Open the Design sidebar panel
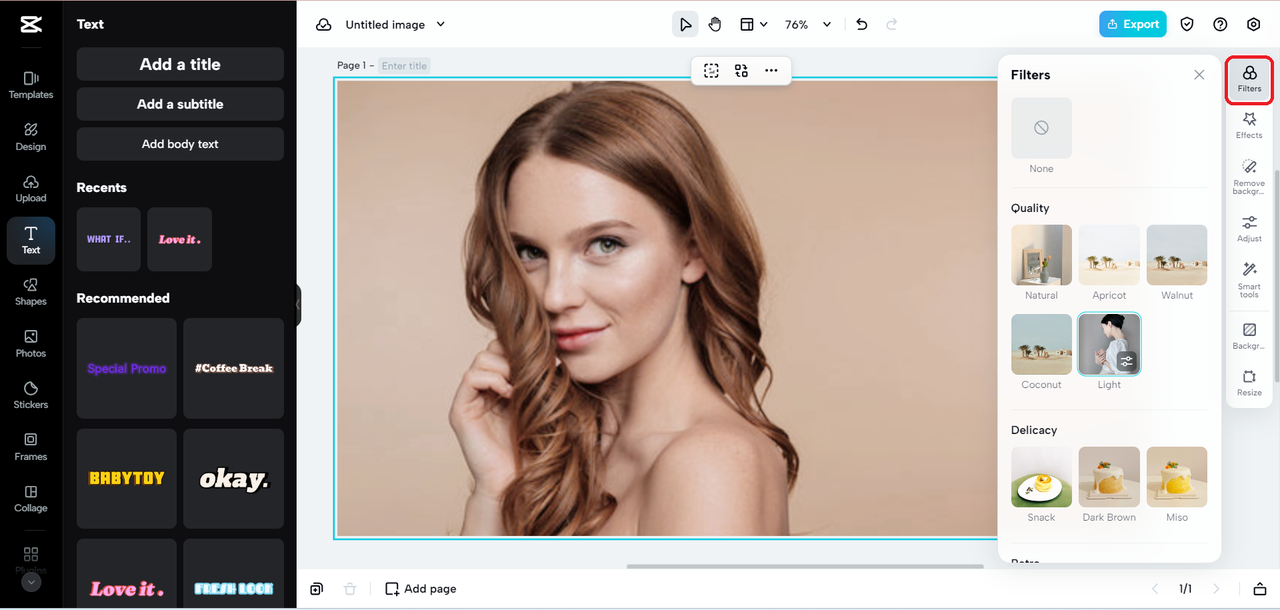Image resolution: width=1280 pixels, height=610 pixels. click(x=31, y=137)
